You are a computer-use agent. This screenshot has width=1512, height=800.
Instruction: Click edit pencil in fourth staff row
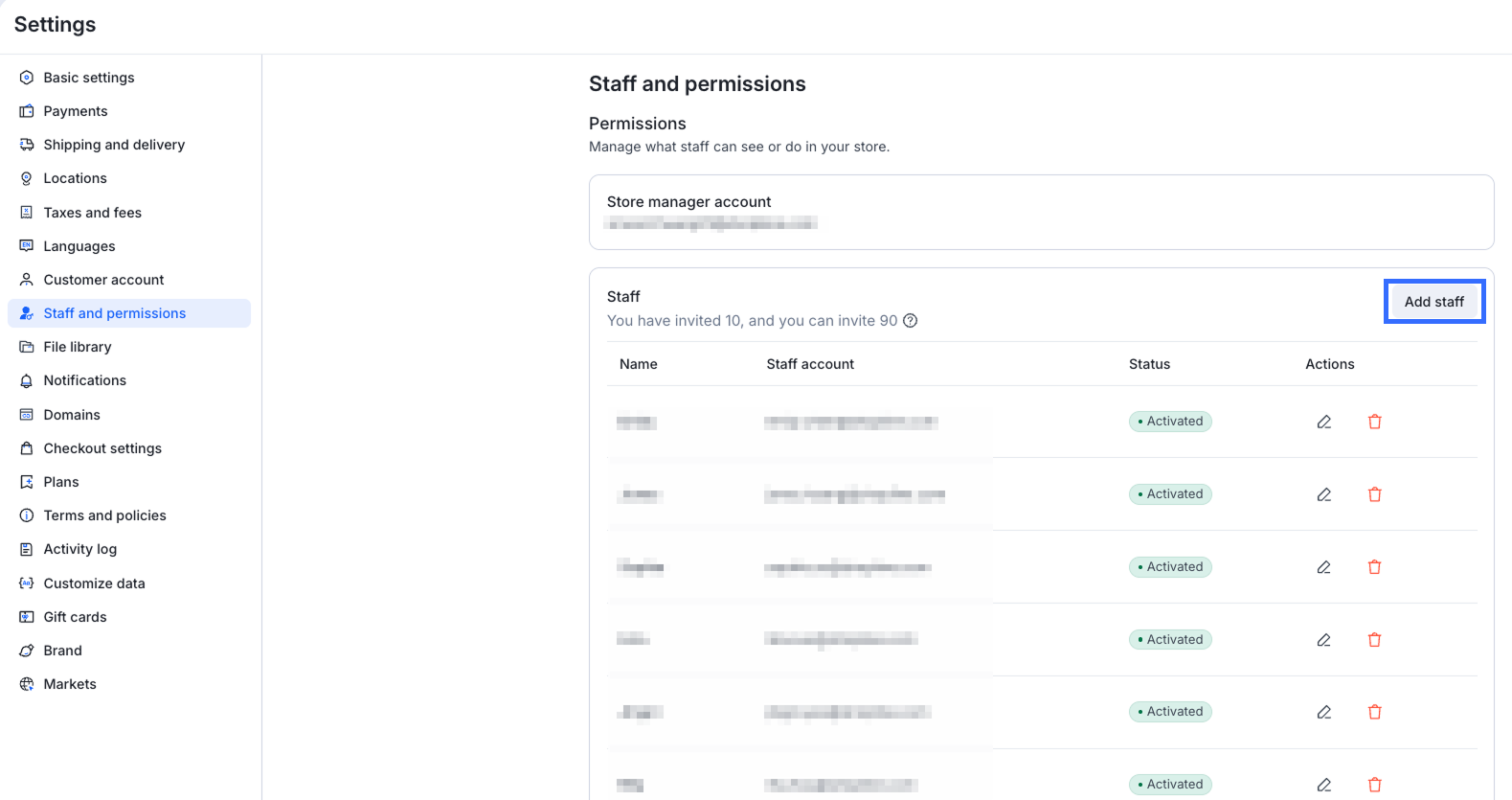pos(1324,640)
